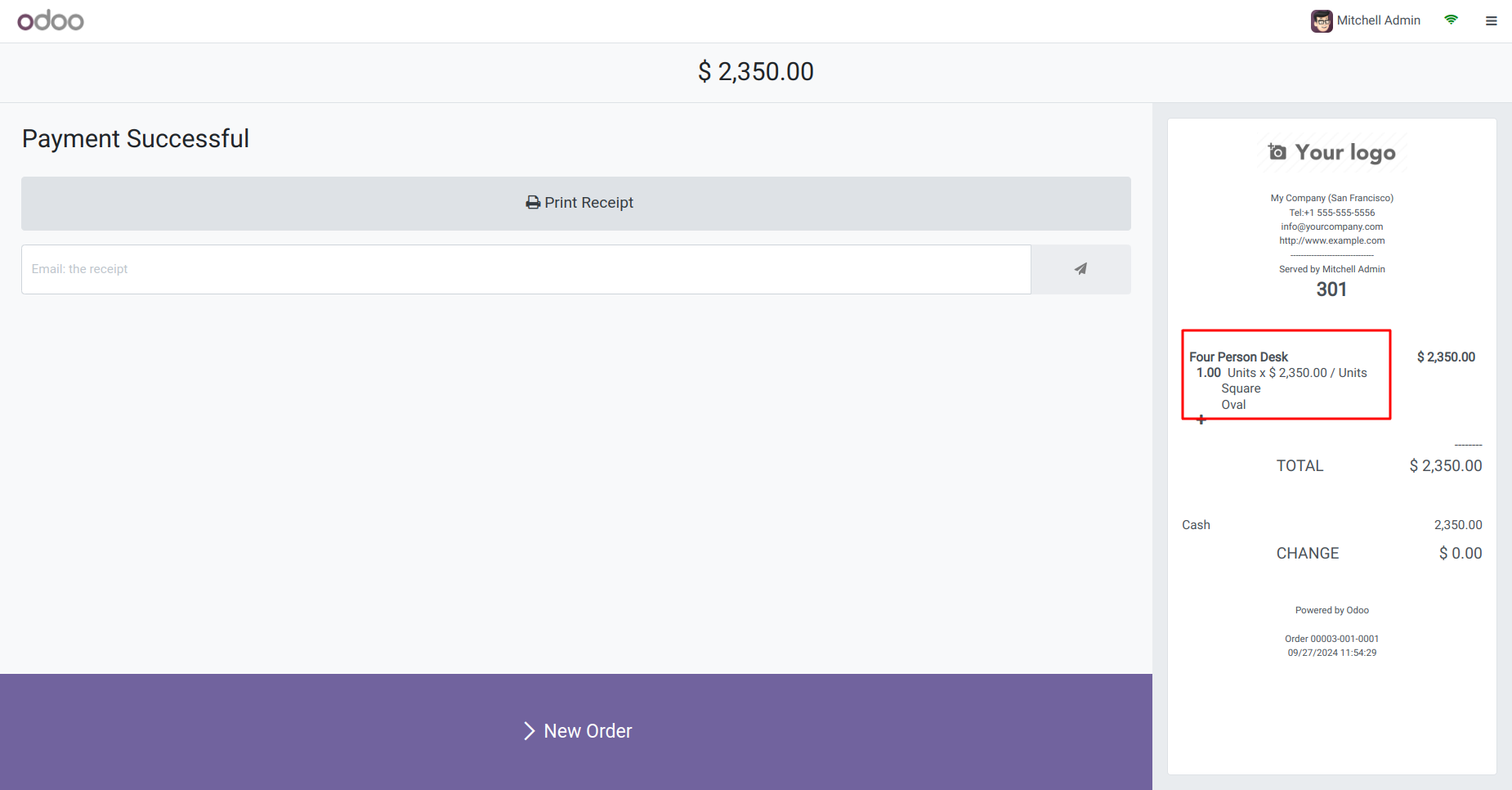
Task: Click the TOTAL amount on receipt
Action: 1445,466
